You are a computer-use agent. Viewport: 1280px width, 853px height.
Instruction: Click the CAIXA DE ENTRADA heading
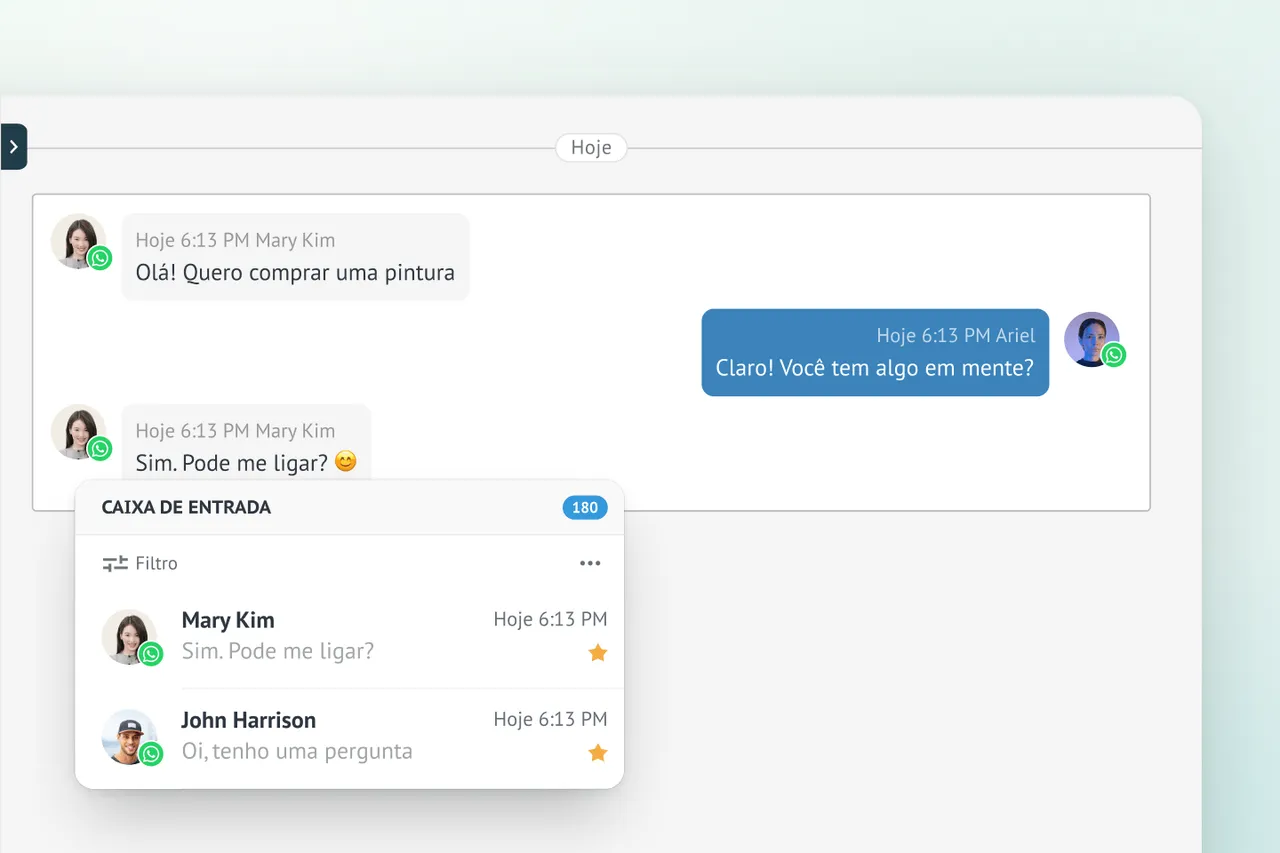coord(186,508)
